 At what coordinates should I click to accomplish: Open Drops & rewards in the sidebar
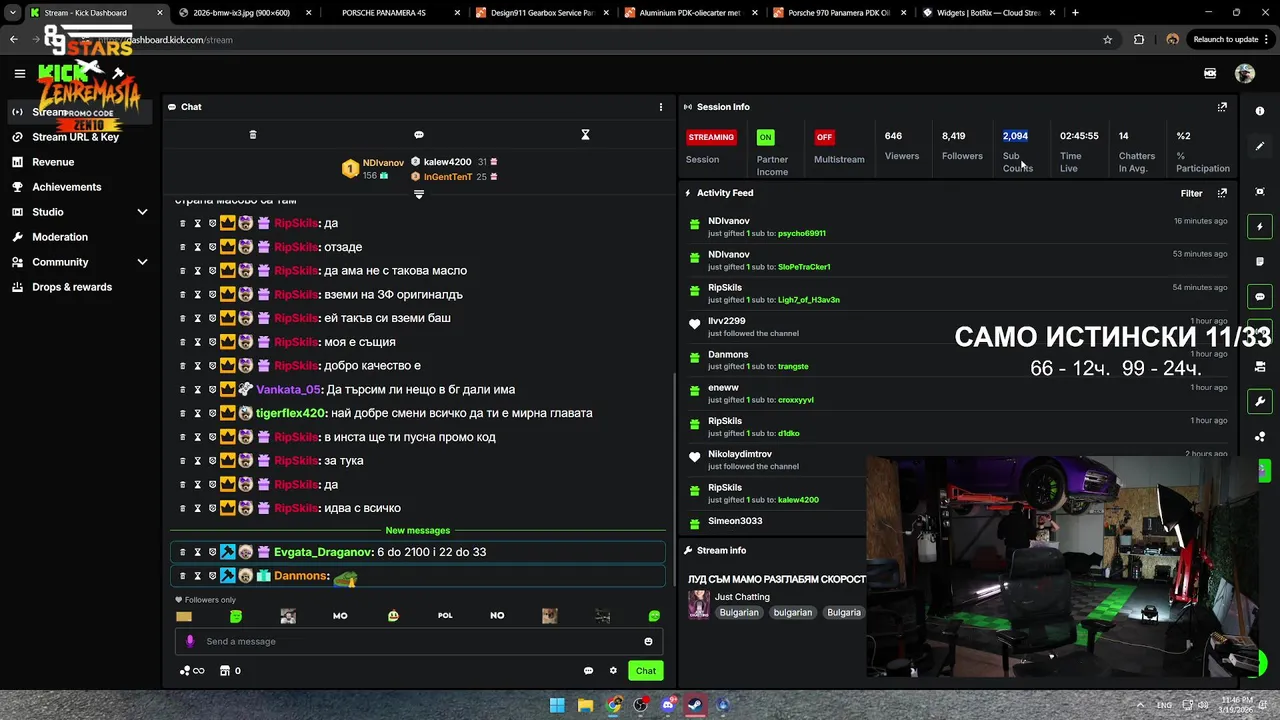72,287
